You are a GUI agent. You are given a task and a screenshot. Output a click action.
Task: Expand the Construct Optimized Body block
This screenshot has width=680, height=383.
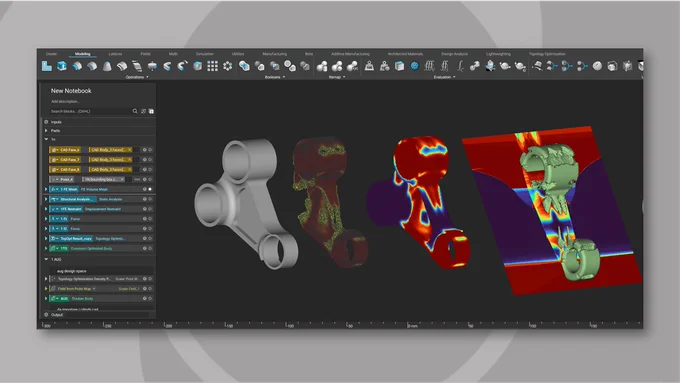[x=46, y=249]
